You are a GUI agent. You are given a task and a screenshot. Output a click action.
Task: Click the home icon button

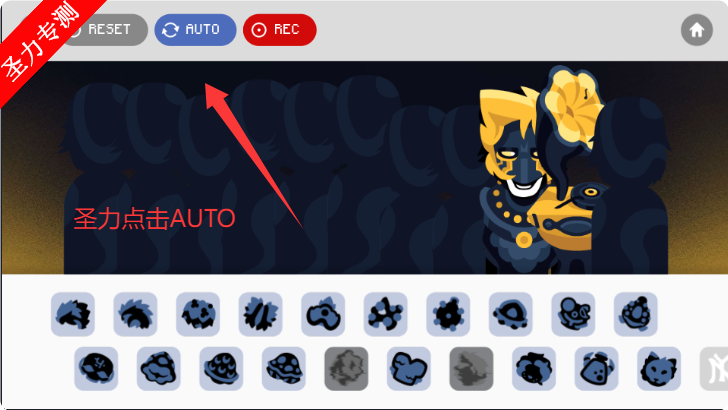pyautogui.click(x=696, y=30)
